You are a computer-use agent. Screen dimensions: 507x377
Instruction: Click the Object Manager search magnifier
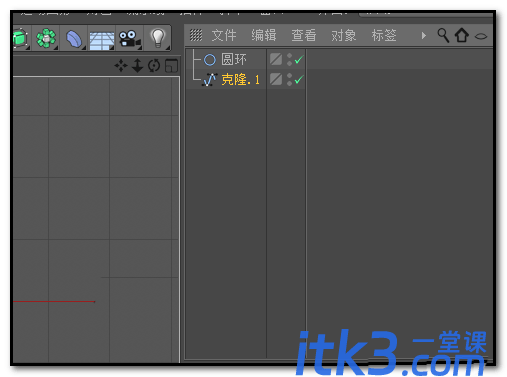point(443,35)
